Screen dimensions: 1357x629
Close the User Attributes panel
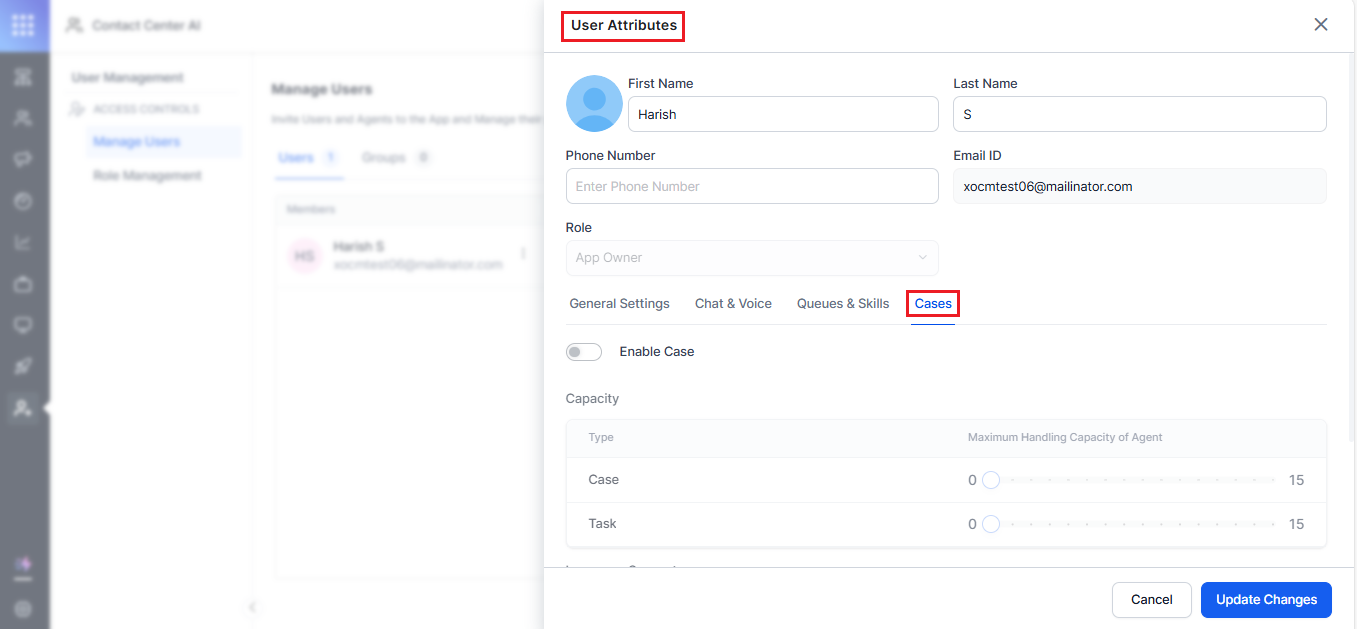click(1321, 25)
